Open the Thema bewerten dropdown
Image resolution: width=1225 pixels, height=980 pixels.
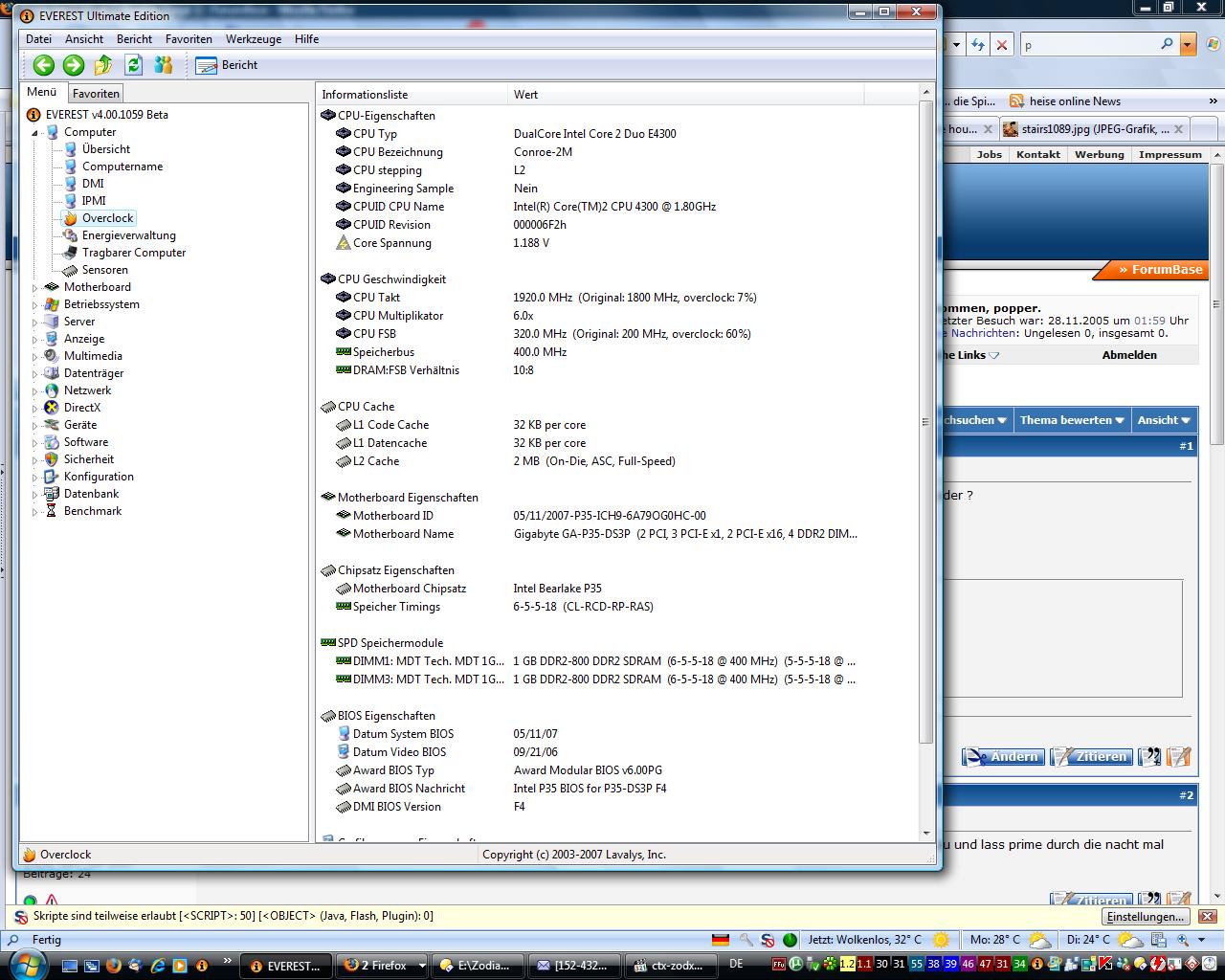click(1072, 420)
